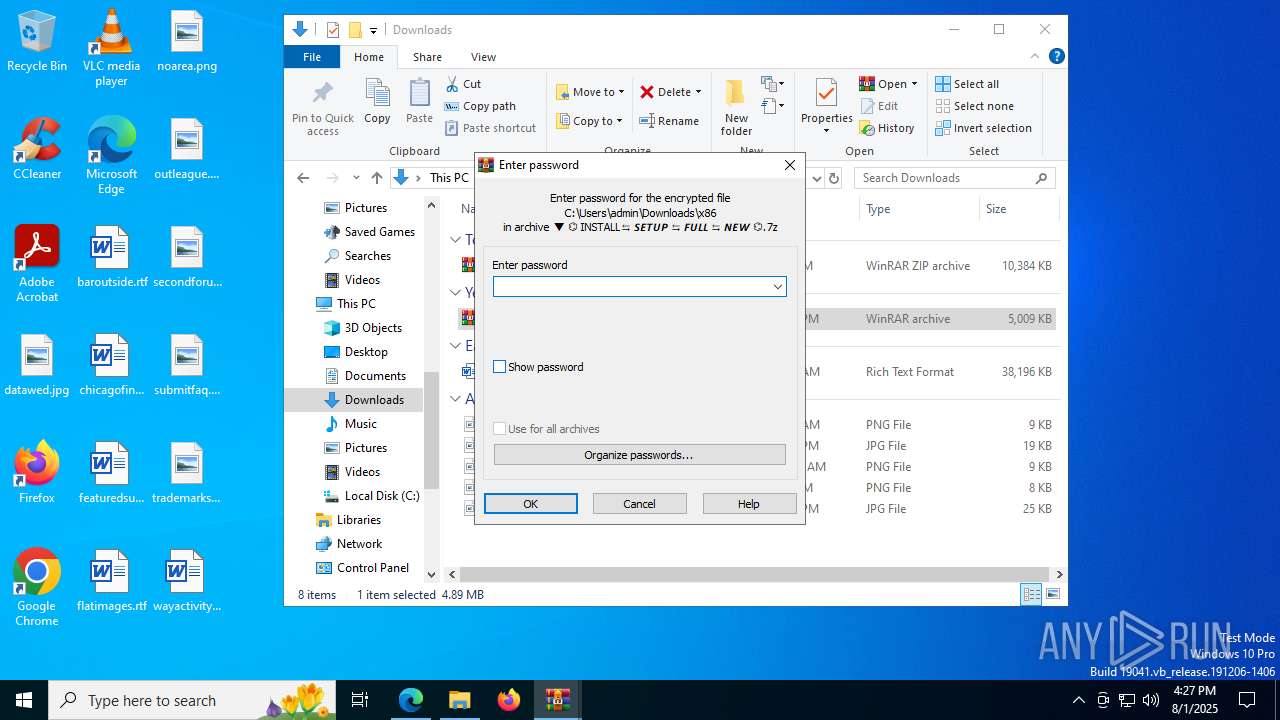The height and width of the screenshot is (720, 1280).
Task: Click the Organize passwords button
Action: point(639,455)
